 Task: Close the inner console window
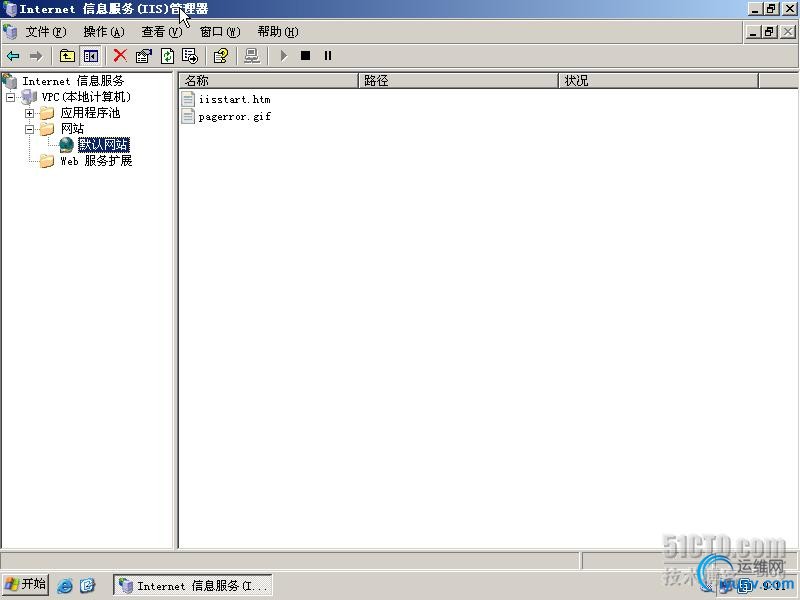tap(788, 32)
